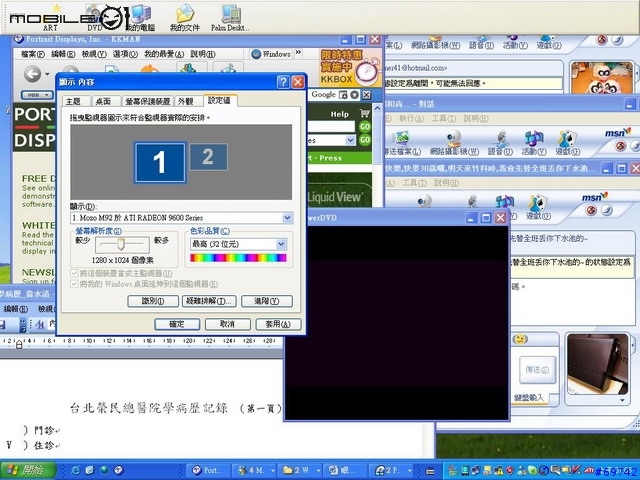640x480 pixels.
Task: Click the shopping cart icon on Portrait Displays page
Action: point(364,113)
